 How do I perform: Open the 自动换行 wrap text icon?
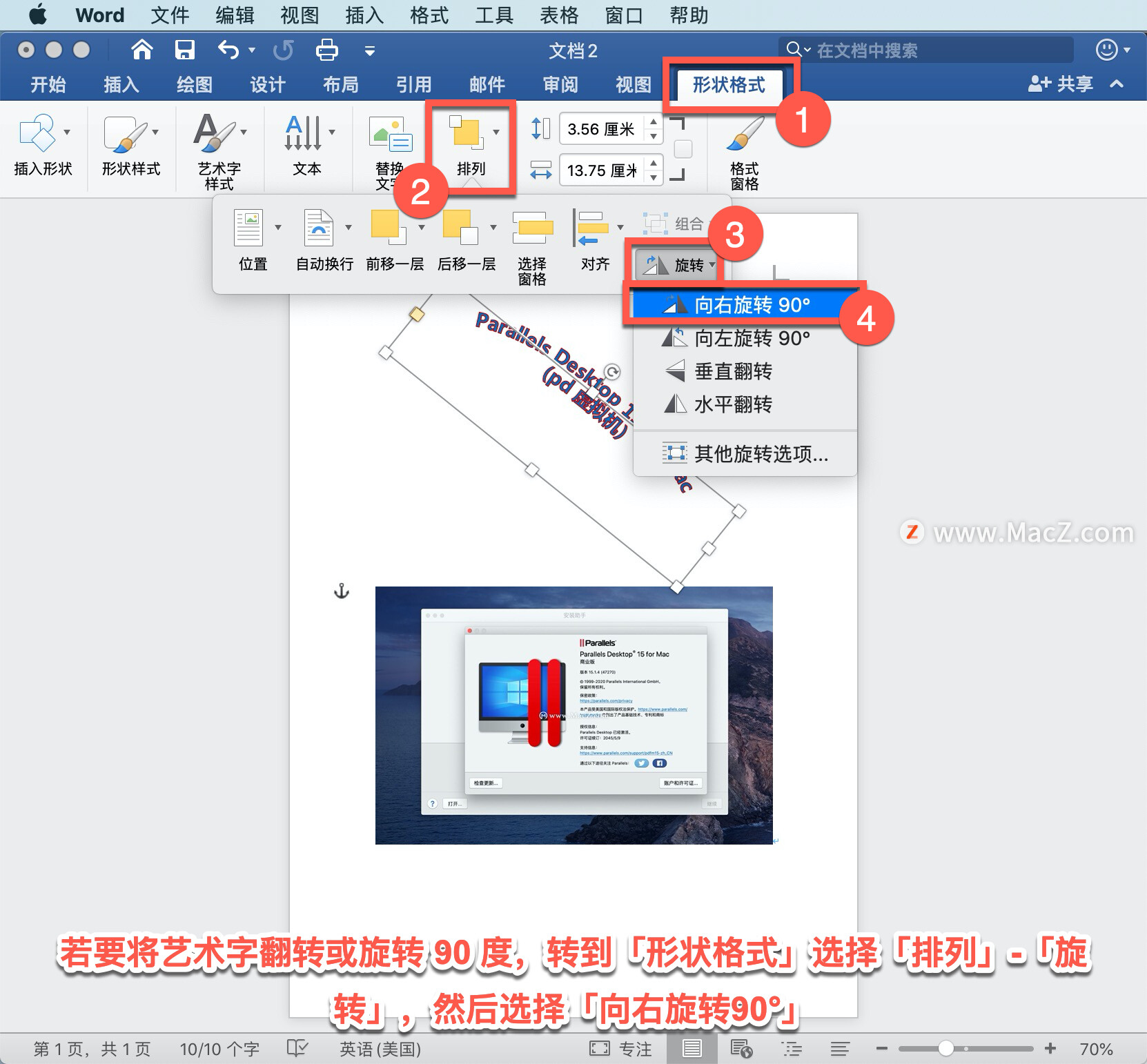[319, 228]
